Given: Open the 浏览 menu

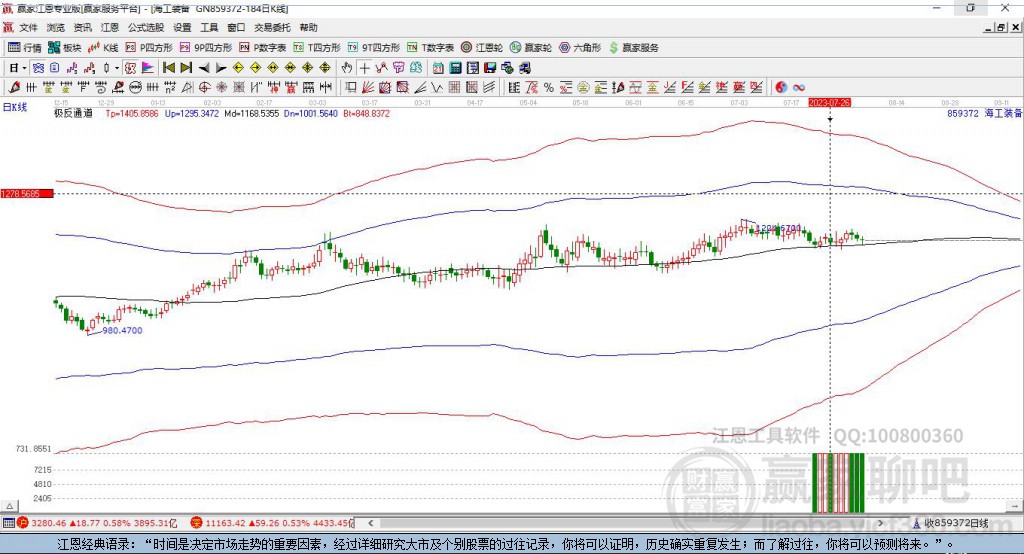Looking at the screenshot, I should point(56,27).
